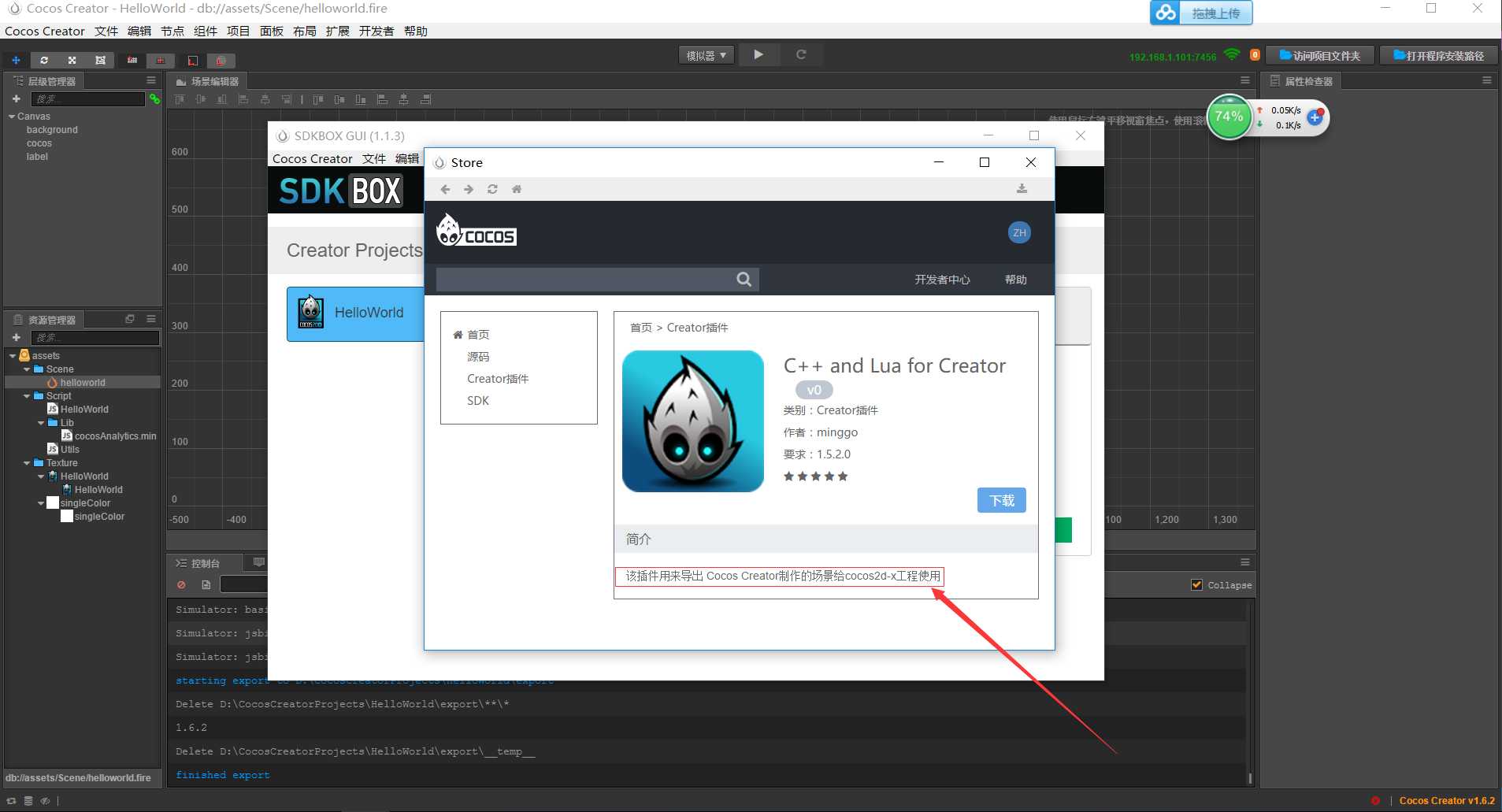Viewport: 1502px width, 812px height.
Task: Select SDK in Store sidebar
Action: pos(478,401)
